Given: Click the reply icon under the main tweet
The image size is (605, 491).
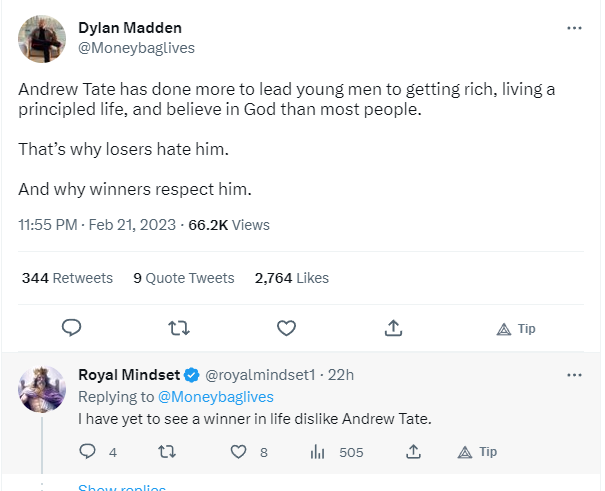Looking at the screenshot, I should click(71, 328).
